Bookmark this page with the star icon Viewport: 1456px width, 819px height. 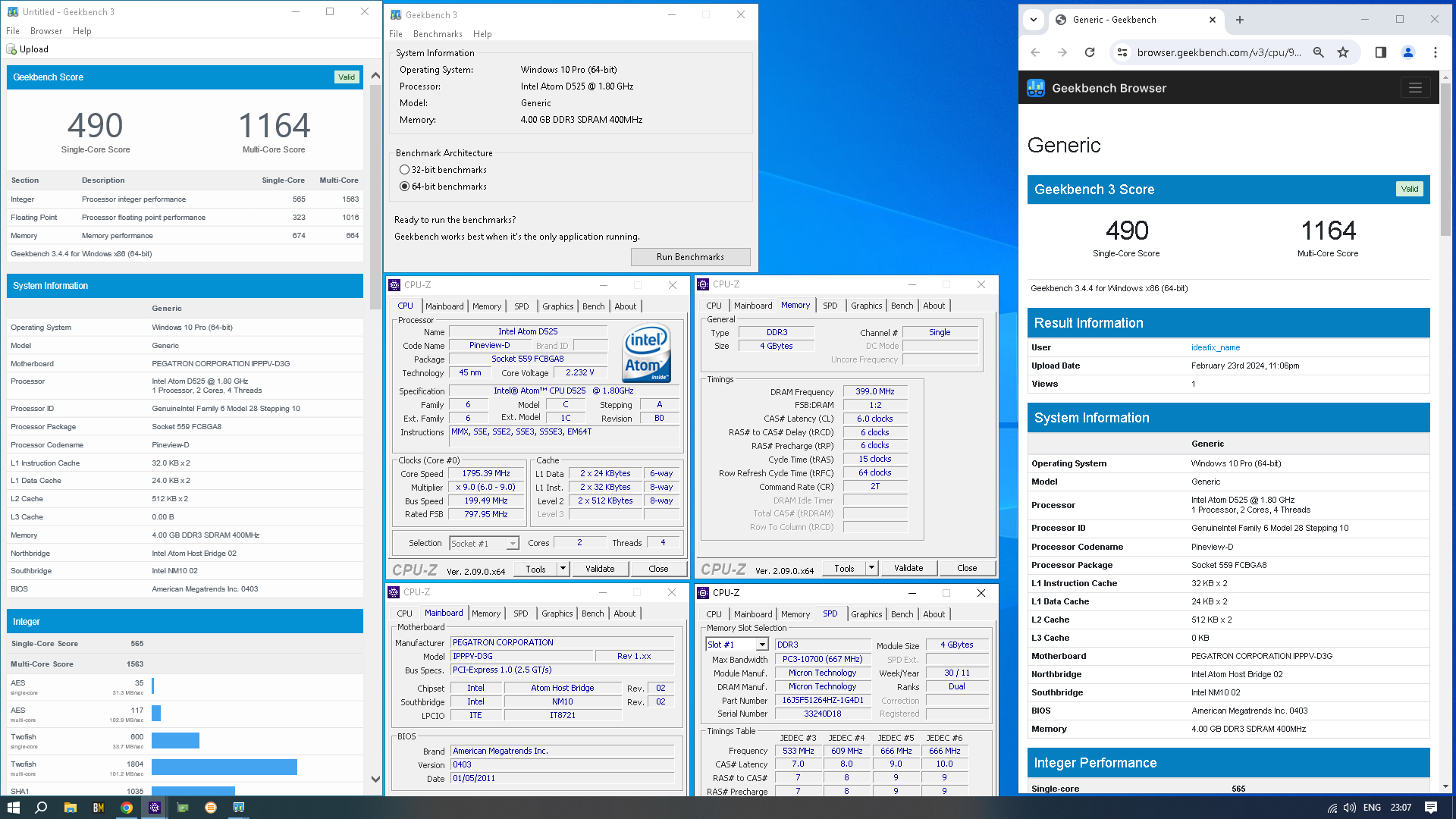pyautogui.click(x=1343, y=52)
